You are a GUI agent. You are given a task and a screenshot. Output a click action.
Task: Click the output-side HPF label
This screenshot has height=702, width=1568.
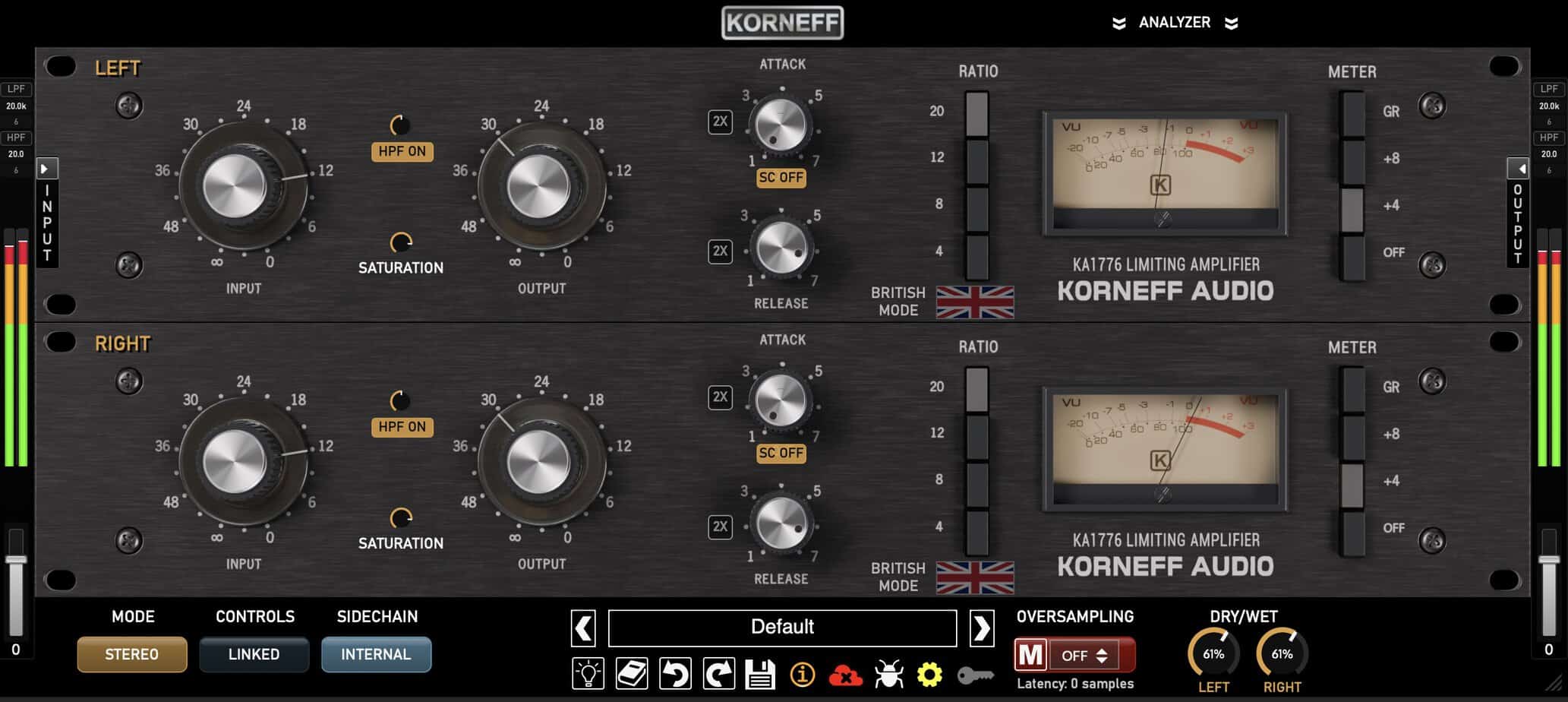(1549, 138)
